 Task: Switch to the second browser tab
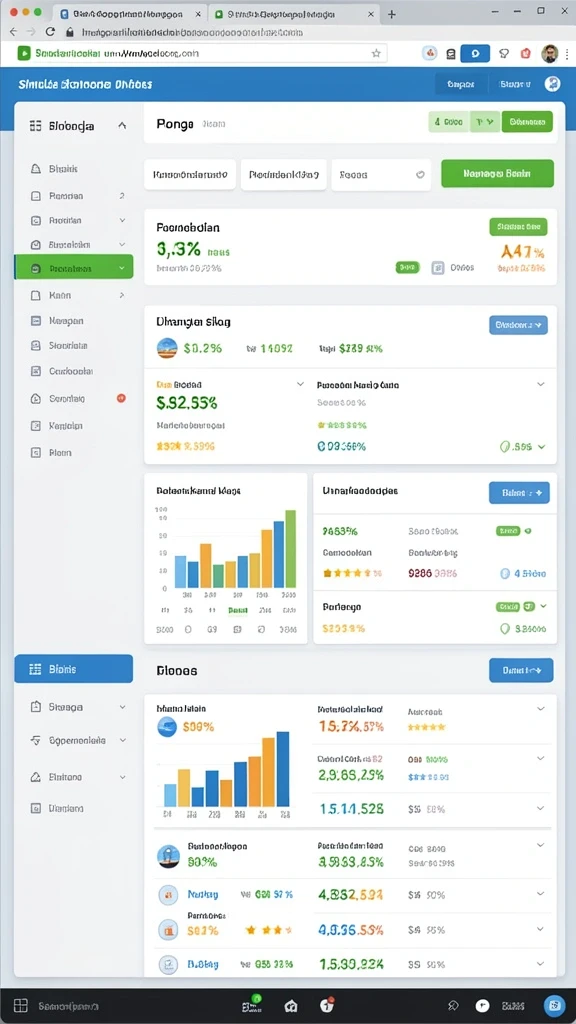point(295,14)
